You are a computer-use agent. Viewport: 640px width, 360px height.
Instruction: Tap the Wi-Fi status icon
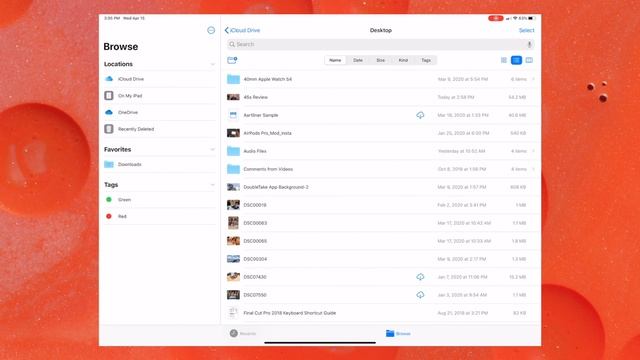(x=515, y=18)
